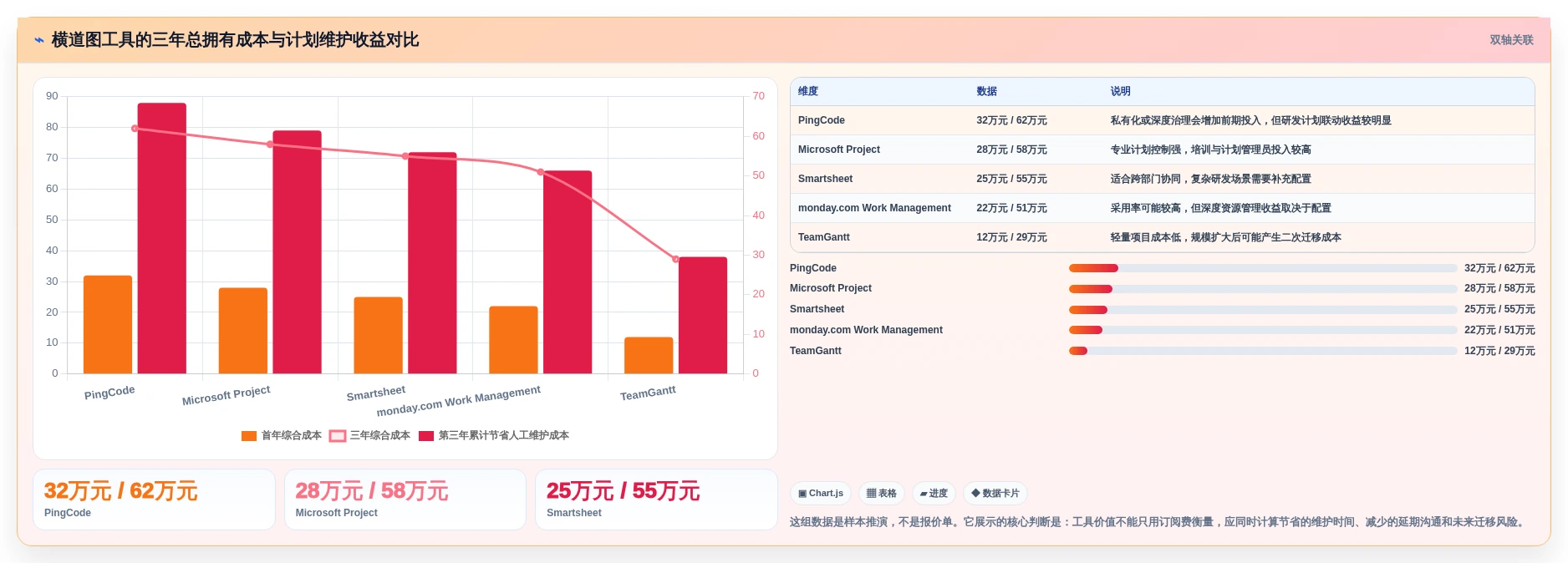Click line point above PingCode
Viewport: 1568px width, 563px height.
click(x=135, y=129)
